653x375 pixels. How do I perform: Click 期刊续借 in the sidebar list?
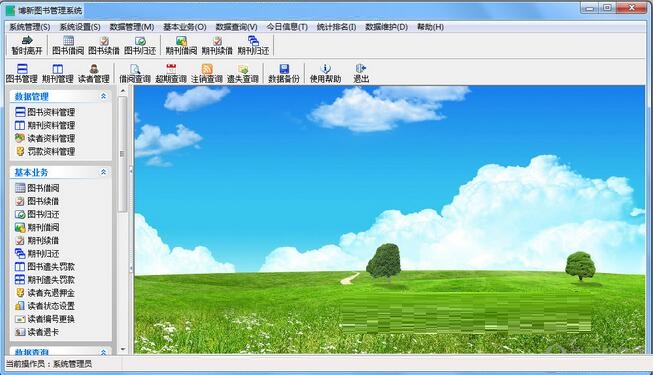point(37,240)
